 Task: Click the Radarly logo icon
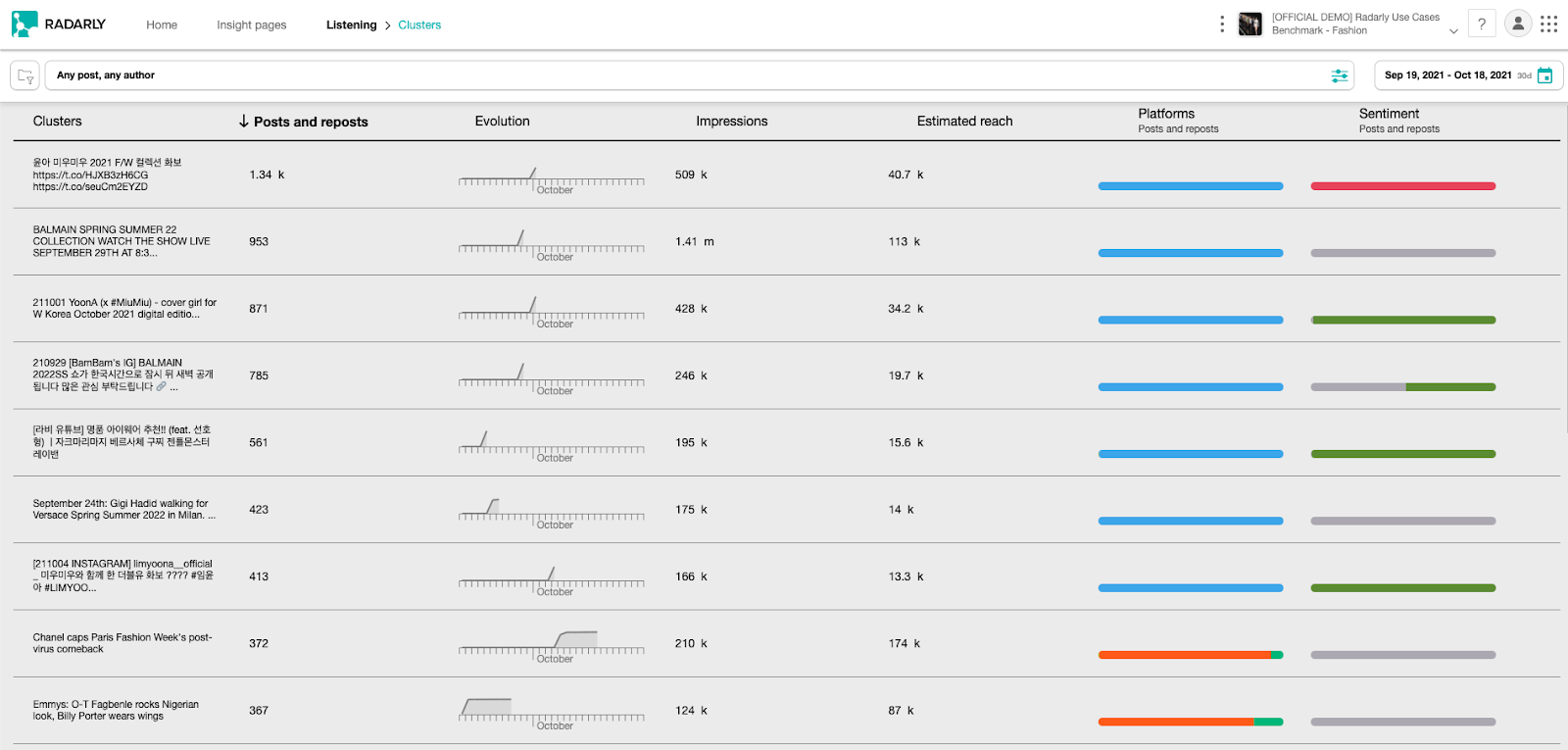[x=24, y=25]
